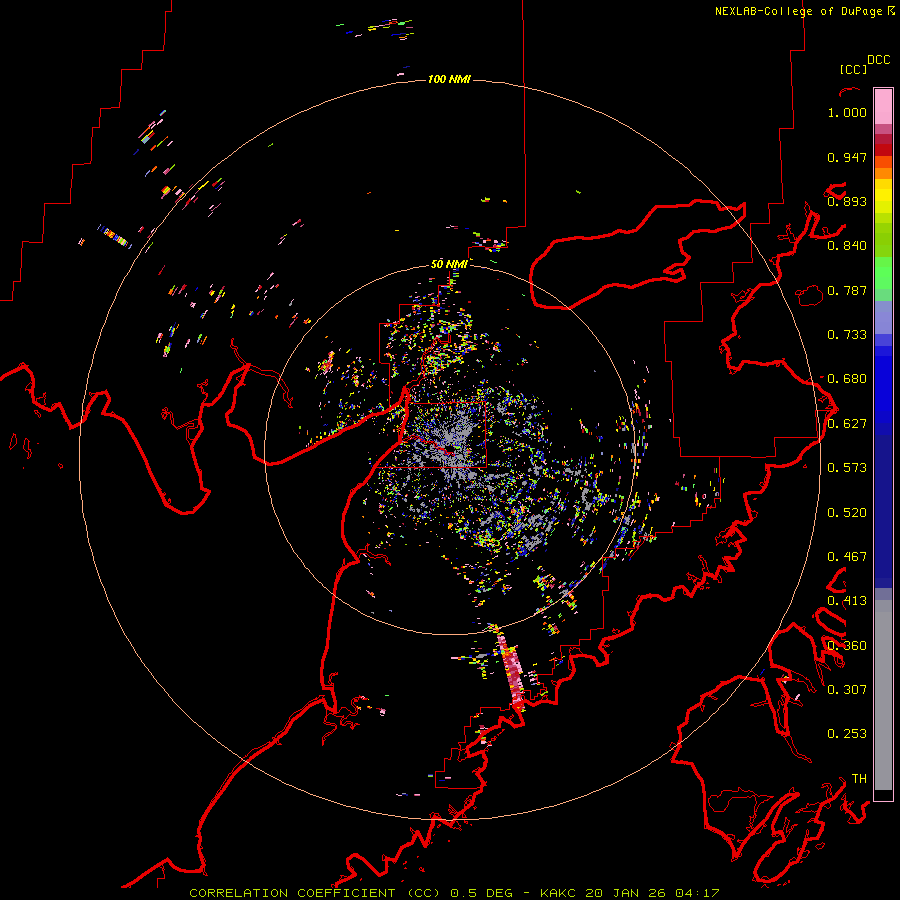900x900 pixels.
Task: Click the bright green band of the color scale
Action: pos(883,273)
